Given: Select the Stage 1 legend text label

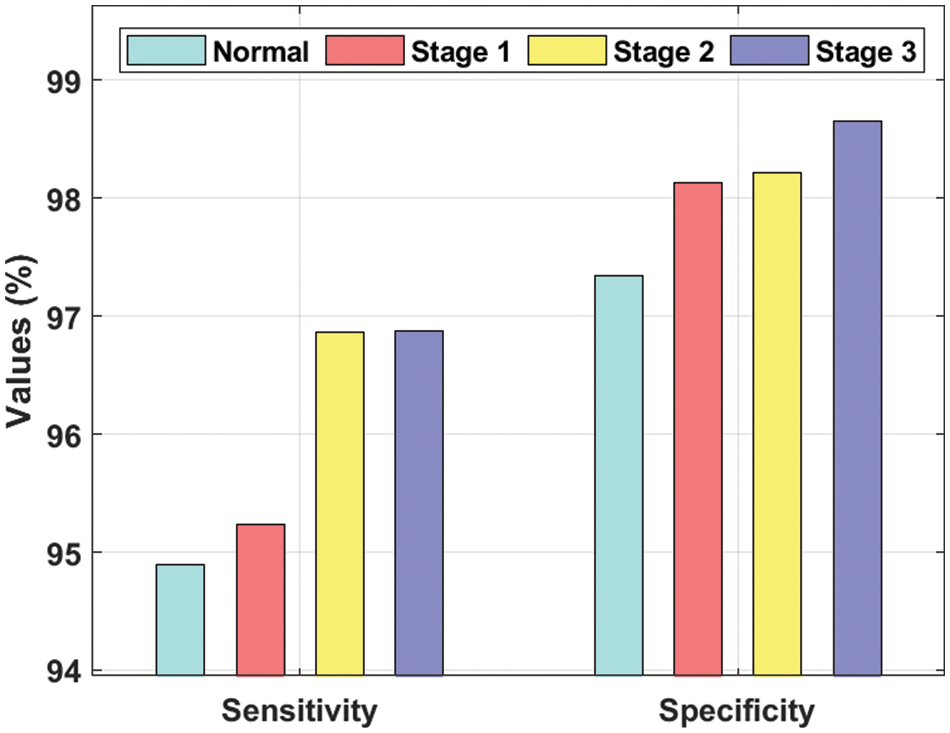Looking at the screenshot, I should pos(461,52).
